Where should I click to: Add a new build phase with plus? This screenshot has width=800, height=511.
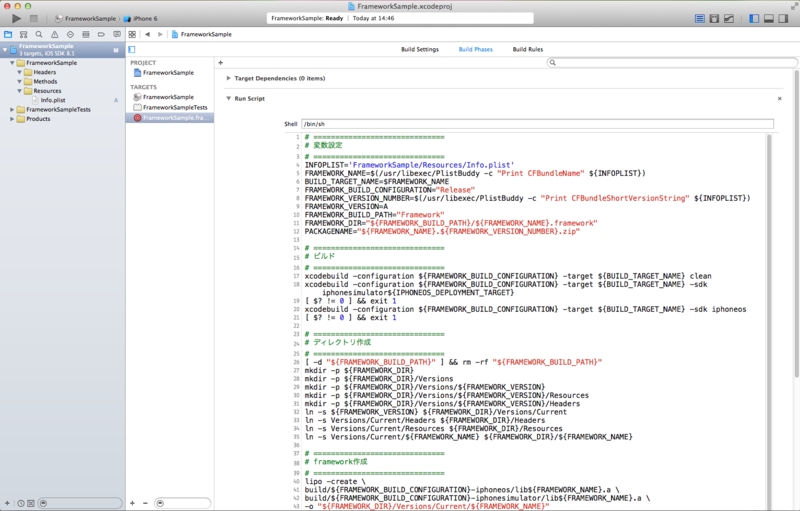point(220,63)
